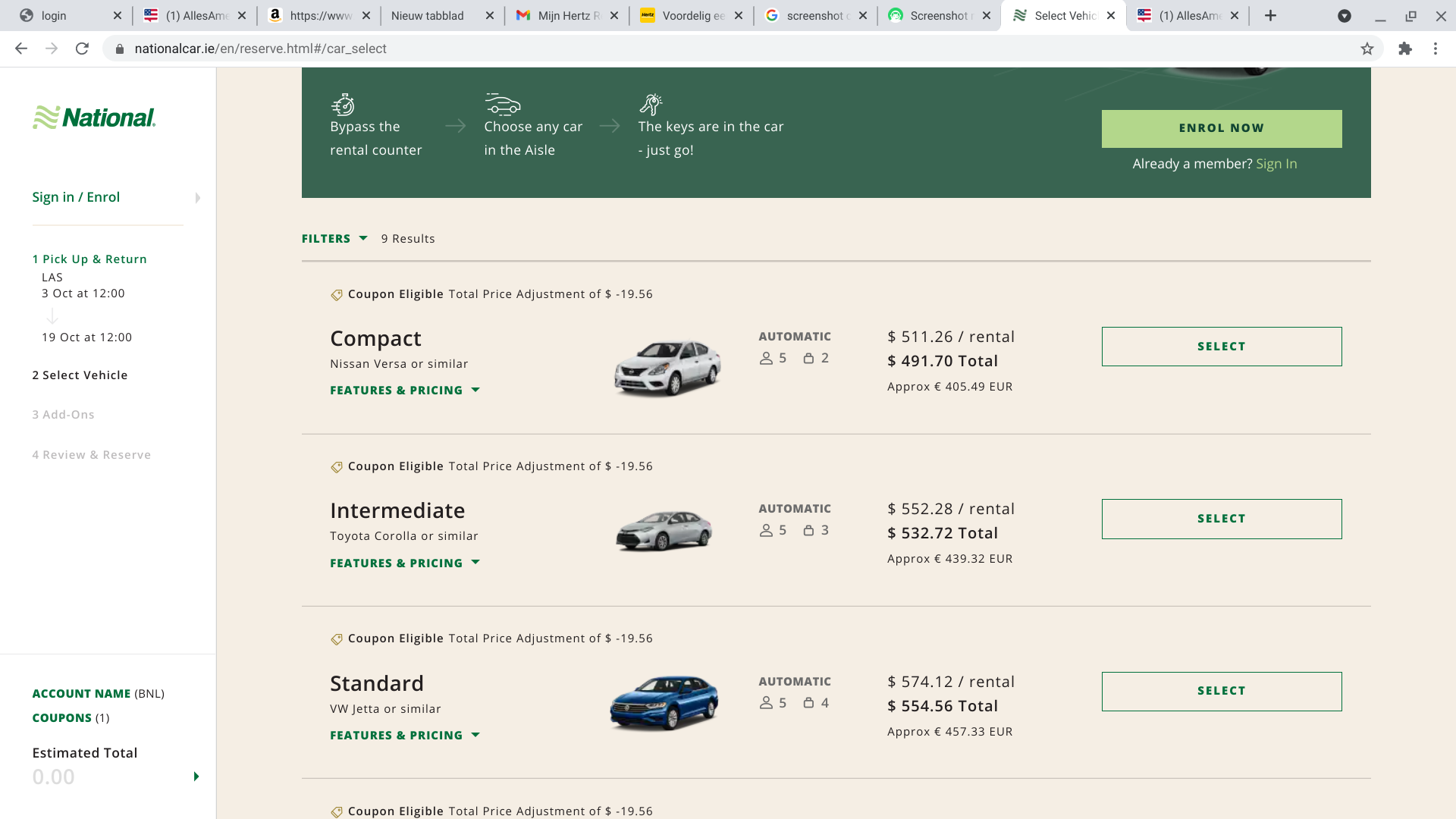Bookmark this page with star icon
This screenshot has height=819, width=1456.
1367,49
